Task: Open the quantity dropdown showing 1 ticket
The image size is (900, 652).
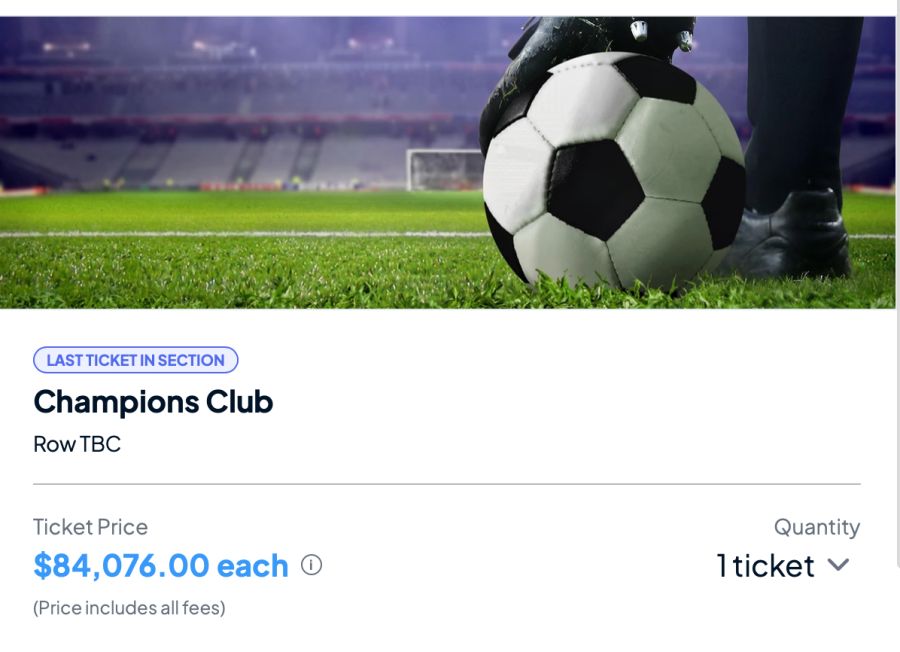Action: (x=838, y=566)
